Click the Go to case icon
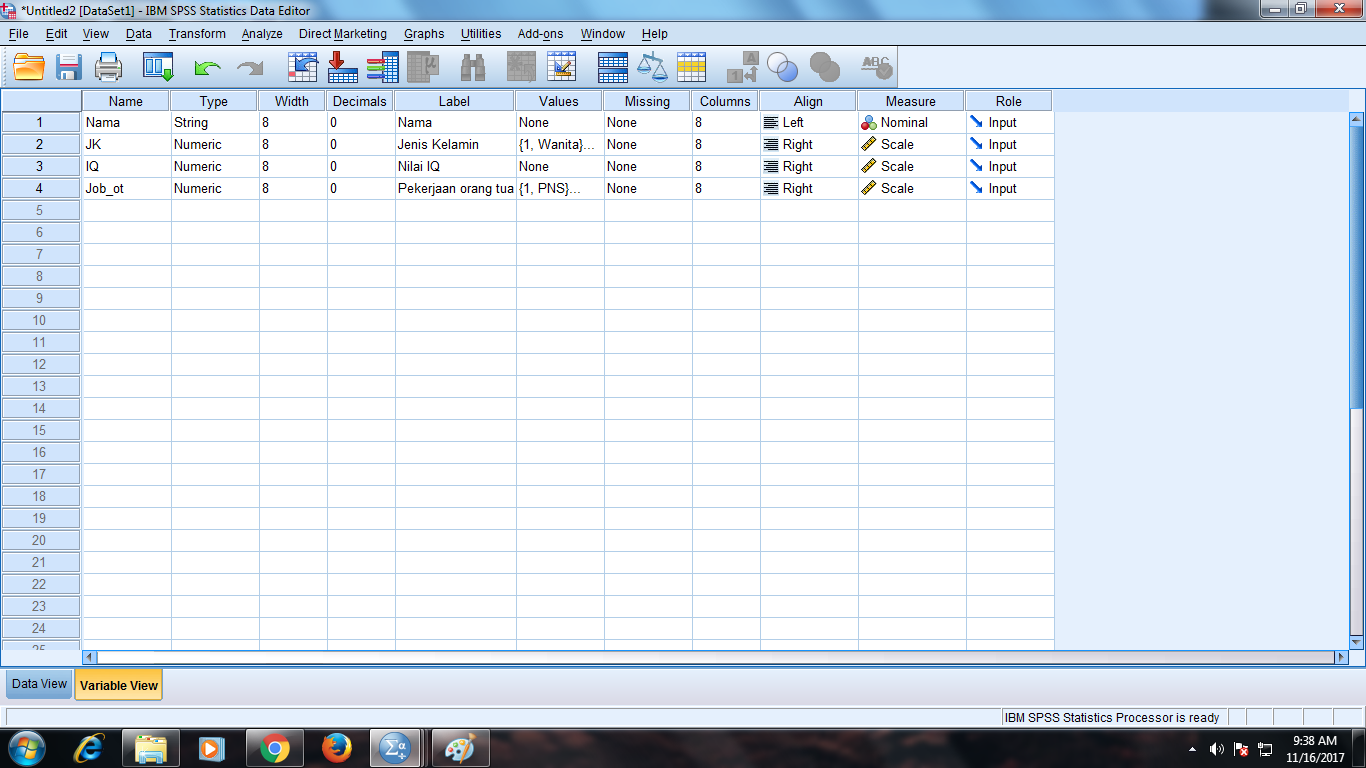The height and width of the screenshot is (768, 1366). tap(302, 67)
